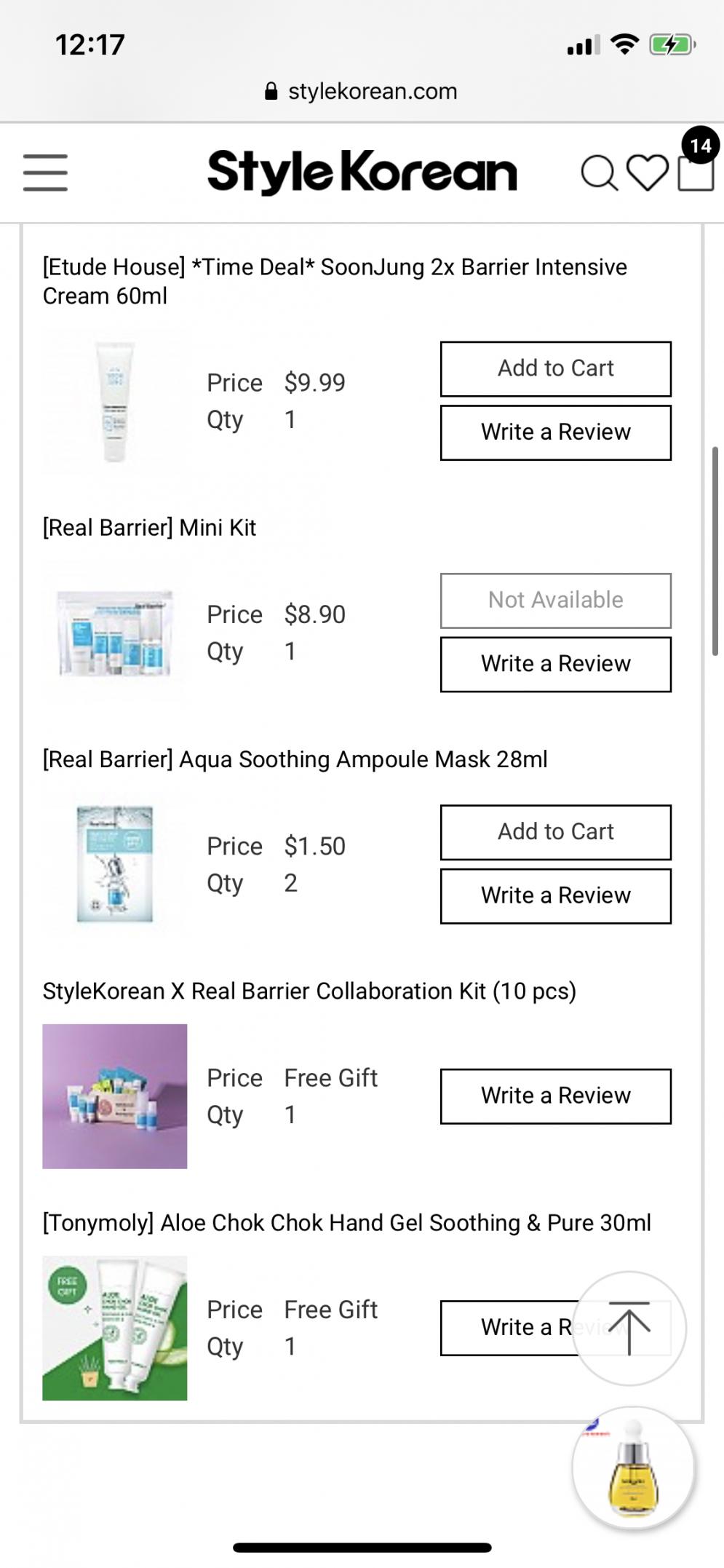Write a review for Aqua Soothing Mask

click(555, 895)
